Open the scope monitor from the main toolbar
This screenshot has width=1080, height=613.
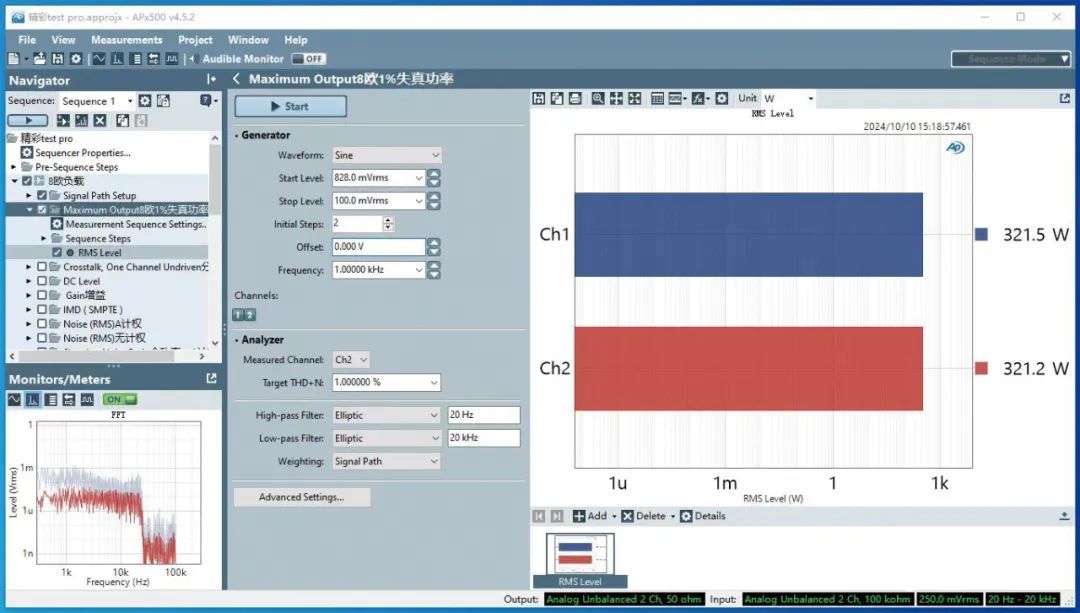pos(99,59)
